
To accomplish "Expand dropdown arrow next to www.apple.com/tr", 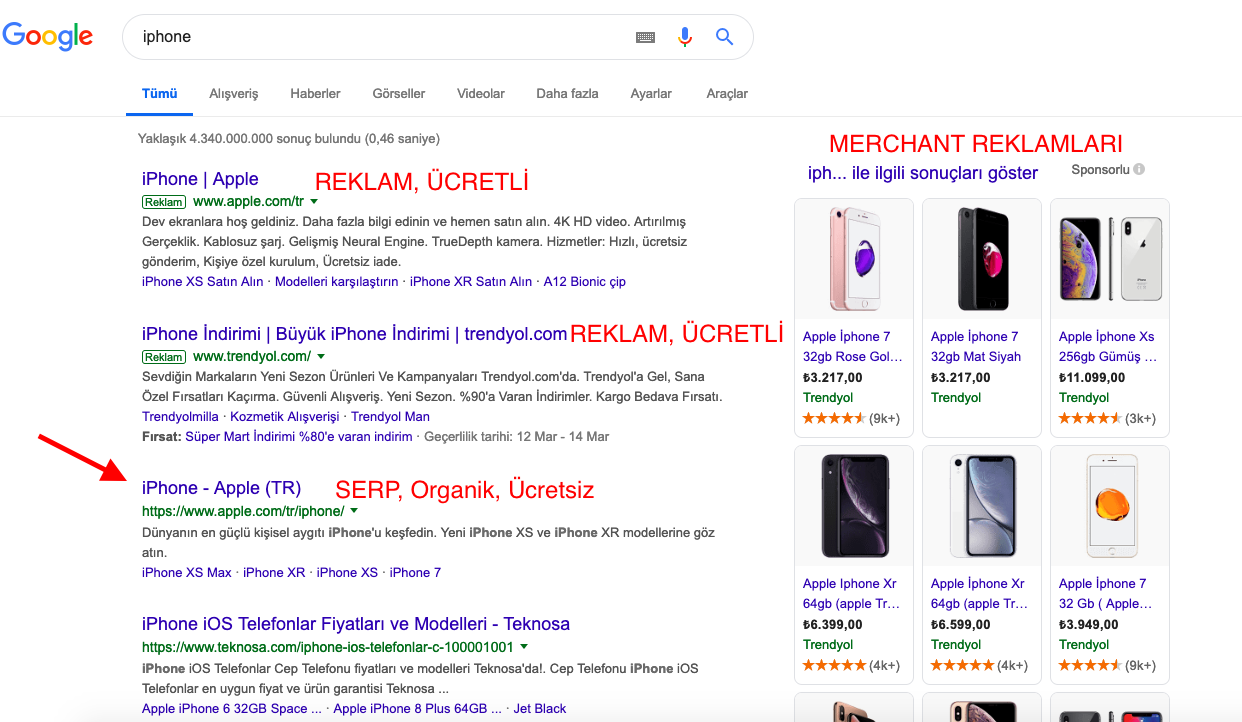I will pos(314,202).
